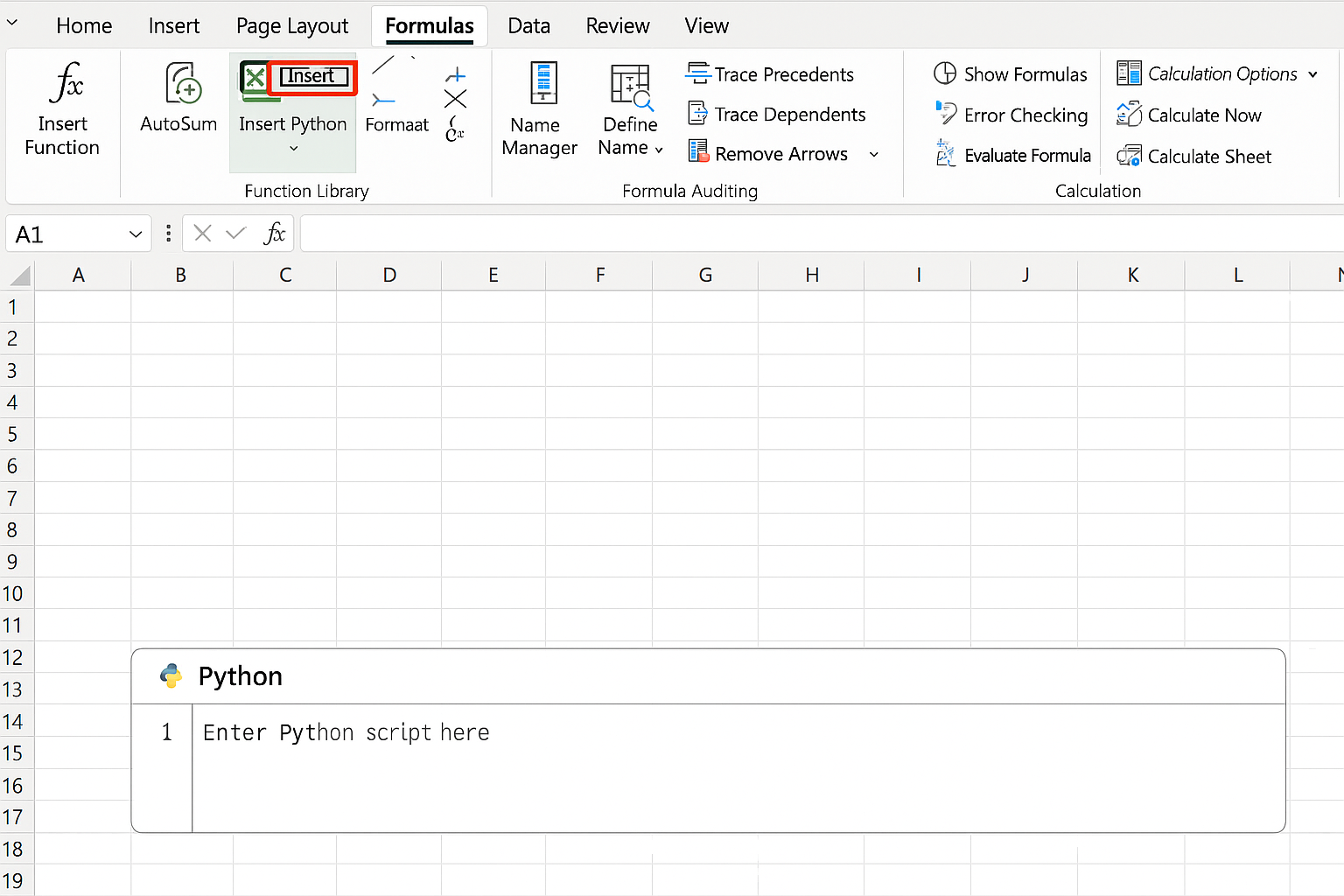The width and height of the screenshot is (1344, 896).
Task: Switch to the Insert tab
Action: [174, 26]
